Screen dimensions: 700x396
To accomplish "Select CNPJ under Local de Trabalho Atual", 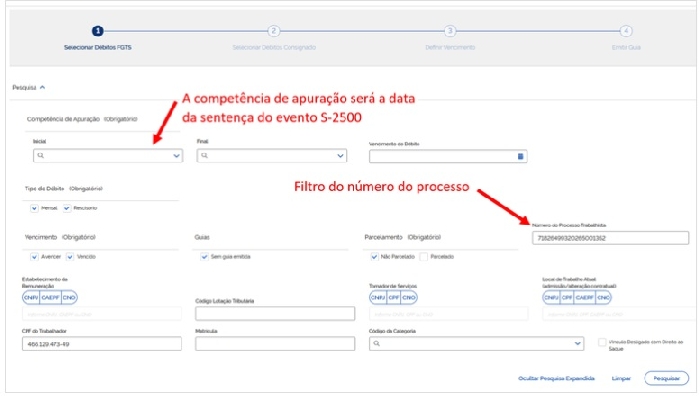I will [x=551, y=297].
